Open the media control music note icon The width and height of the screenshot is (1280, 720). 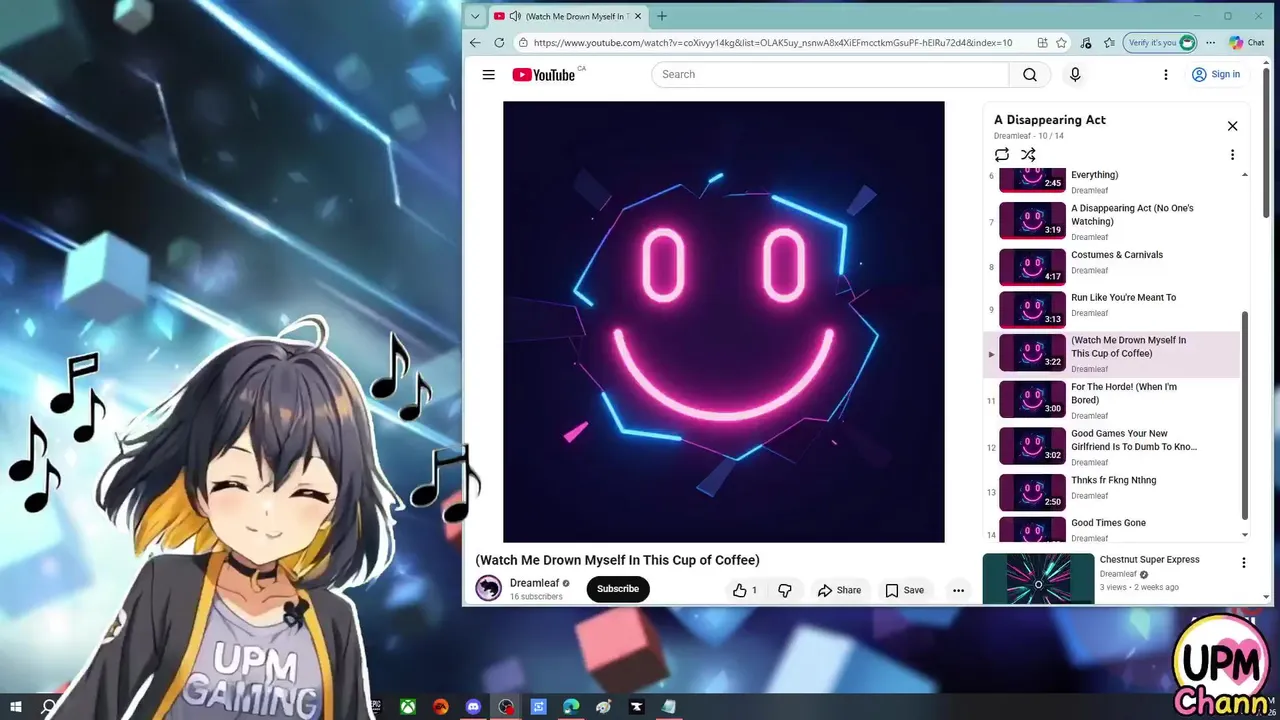(1086, 43)
